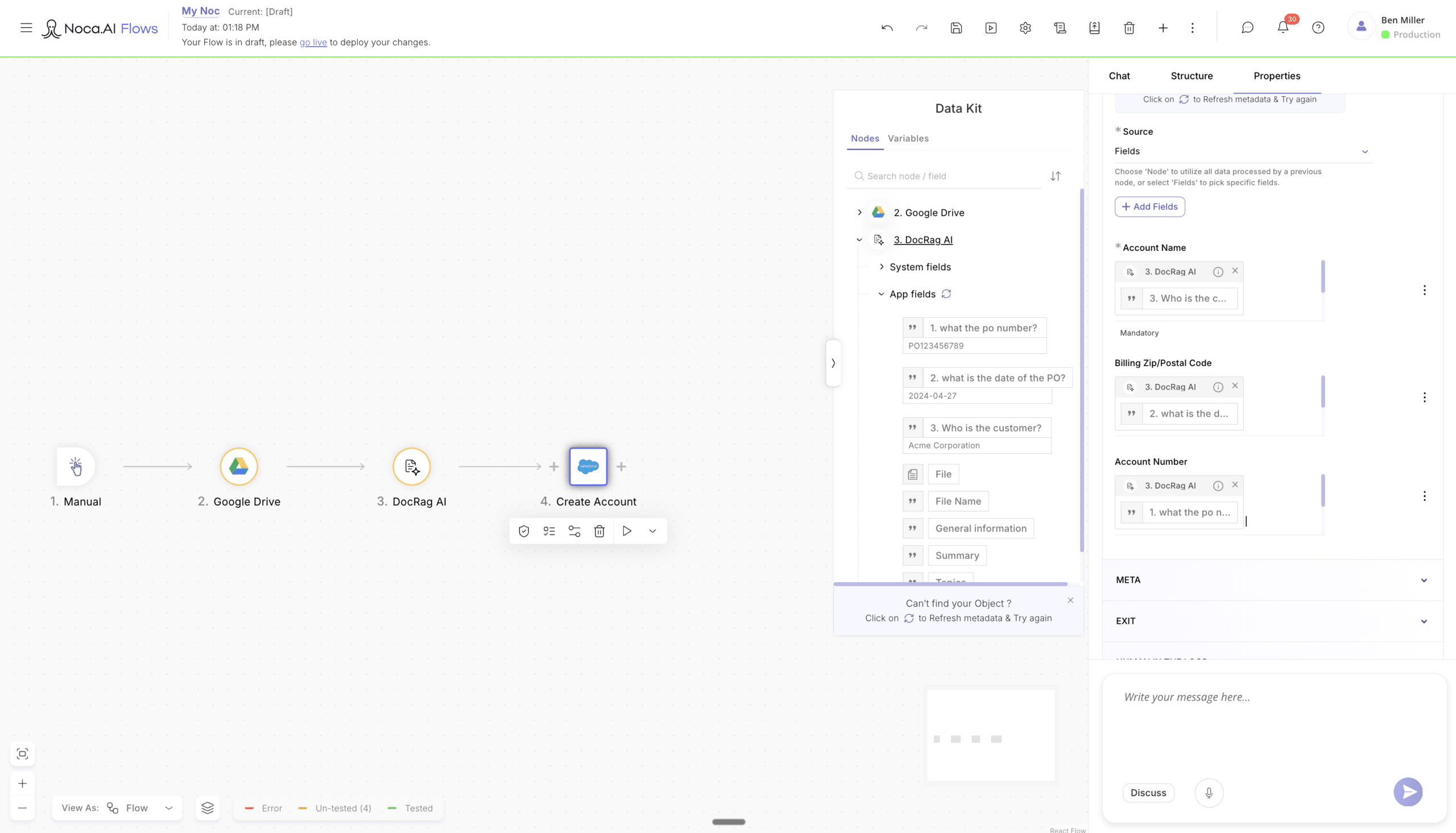
Task: Type in Search node / field box
Action: (950, 176)
